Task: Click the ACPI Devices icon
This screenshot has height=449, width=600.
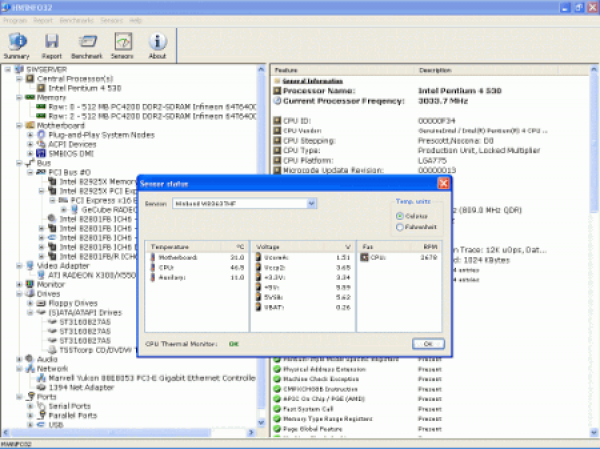Action: (x=41, y=144)
